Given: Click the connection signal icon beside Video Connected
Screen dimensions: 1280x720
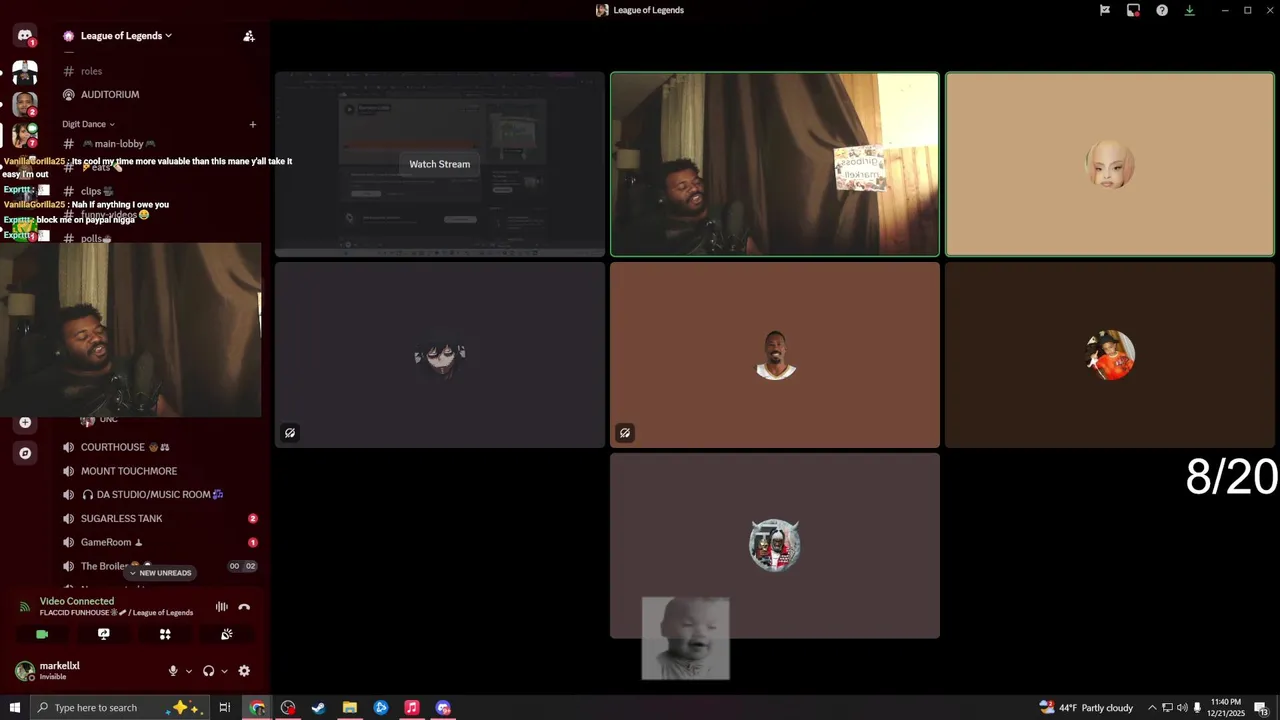Looking at the screenshot, I should coord(25,607).
